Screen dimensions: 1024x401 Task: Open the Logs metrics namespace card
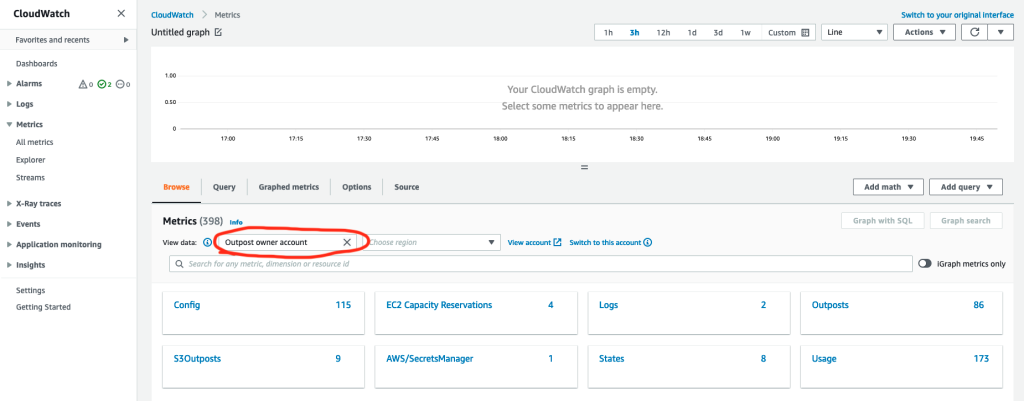point(688,313)
